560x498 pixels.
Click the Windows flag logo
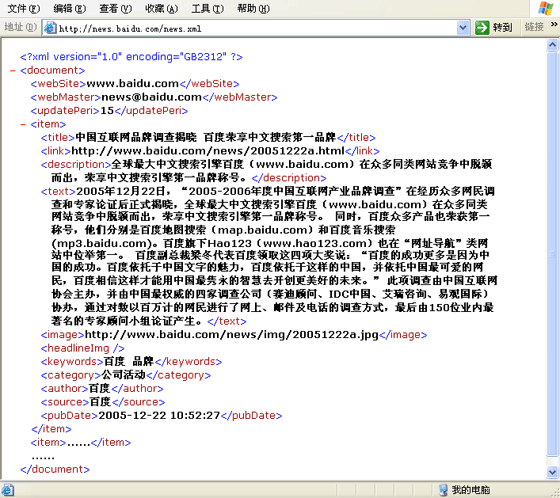tap(546, 8)
